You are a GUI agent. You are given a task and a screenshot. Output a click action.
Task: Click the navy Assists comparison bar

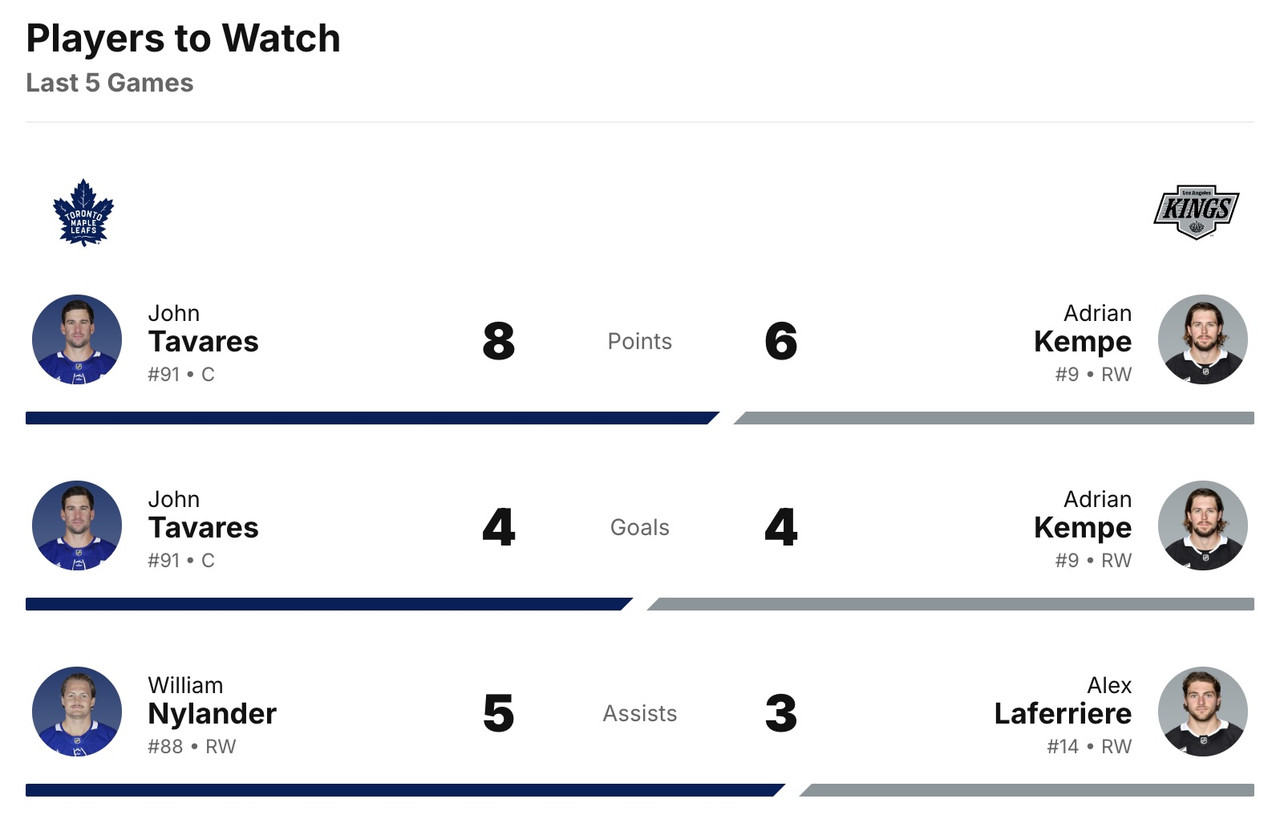click(x=400, y=790)
